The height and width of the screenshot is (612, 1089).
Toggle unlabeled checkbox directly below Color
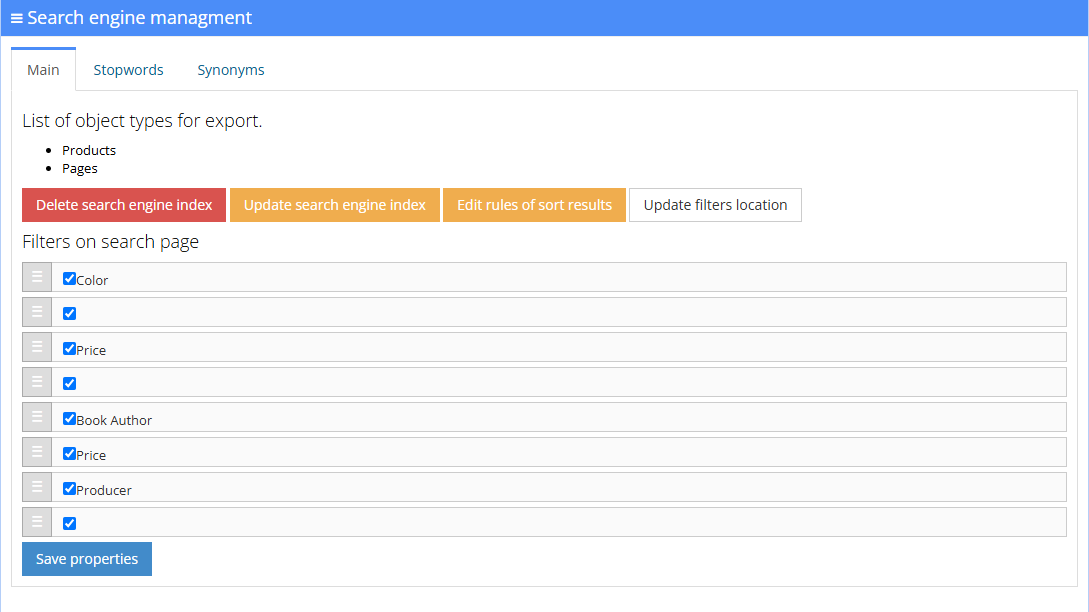(69, 313)
